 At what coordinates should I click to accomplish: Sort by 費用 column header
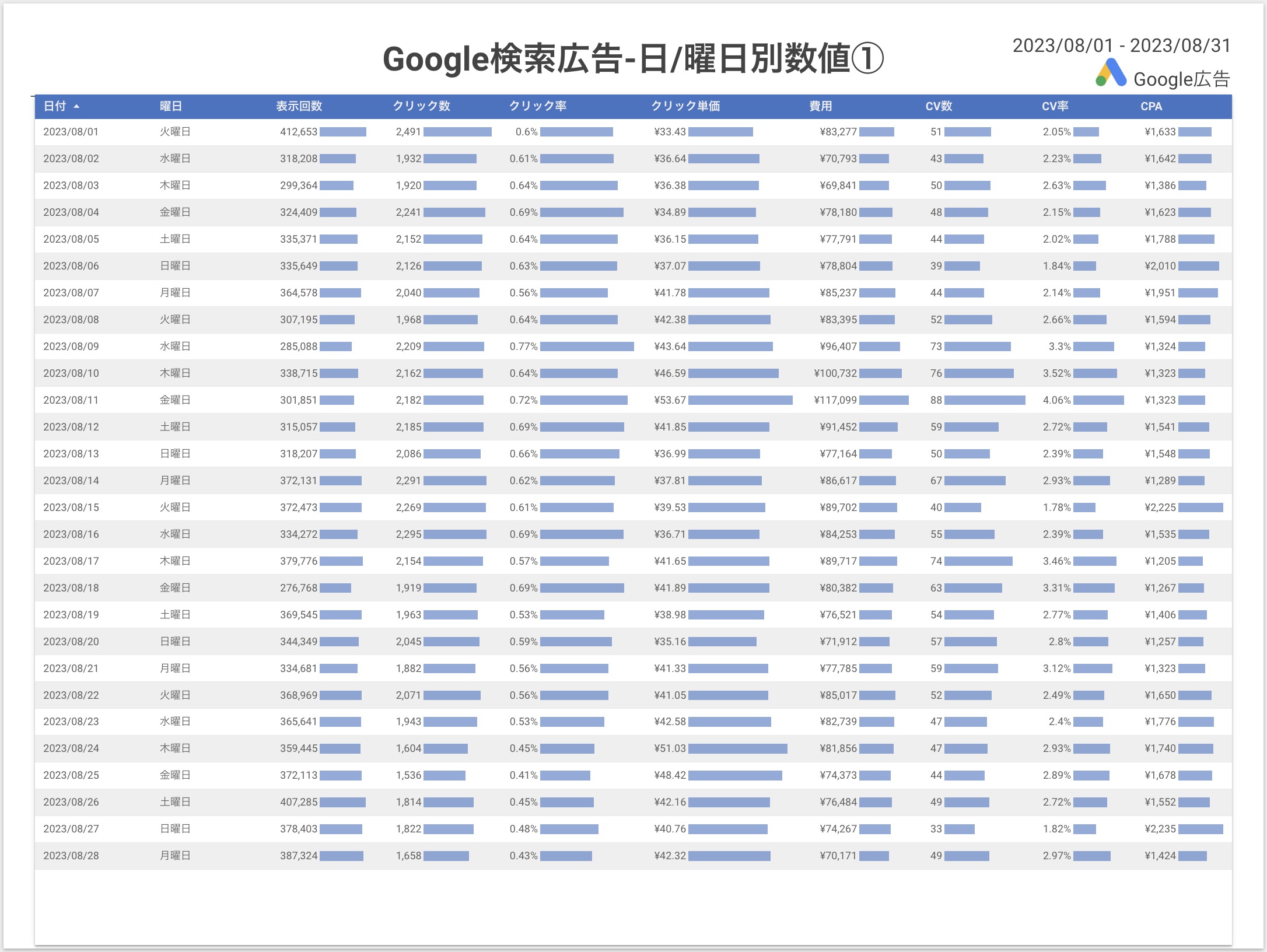click(x=821, y=106)
